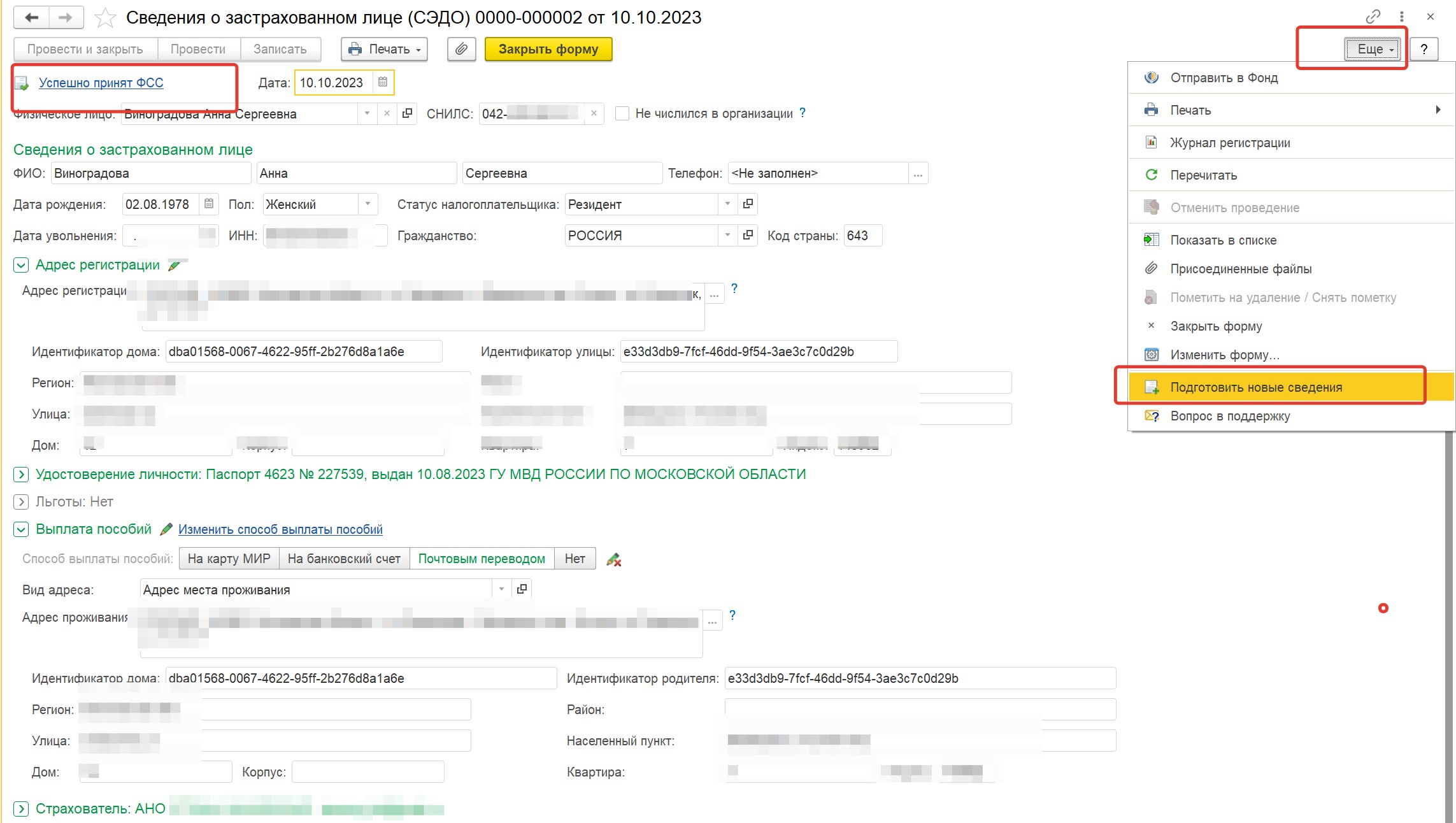1456x823 pixels.
Task: Click the clear payment method icon
Action: tap(613, 559)
